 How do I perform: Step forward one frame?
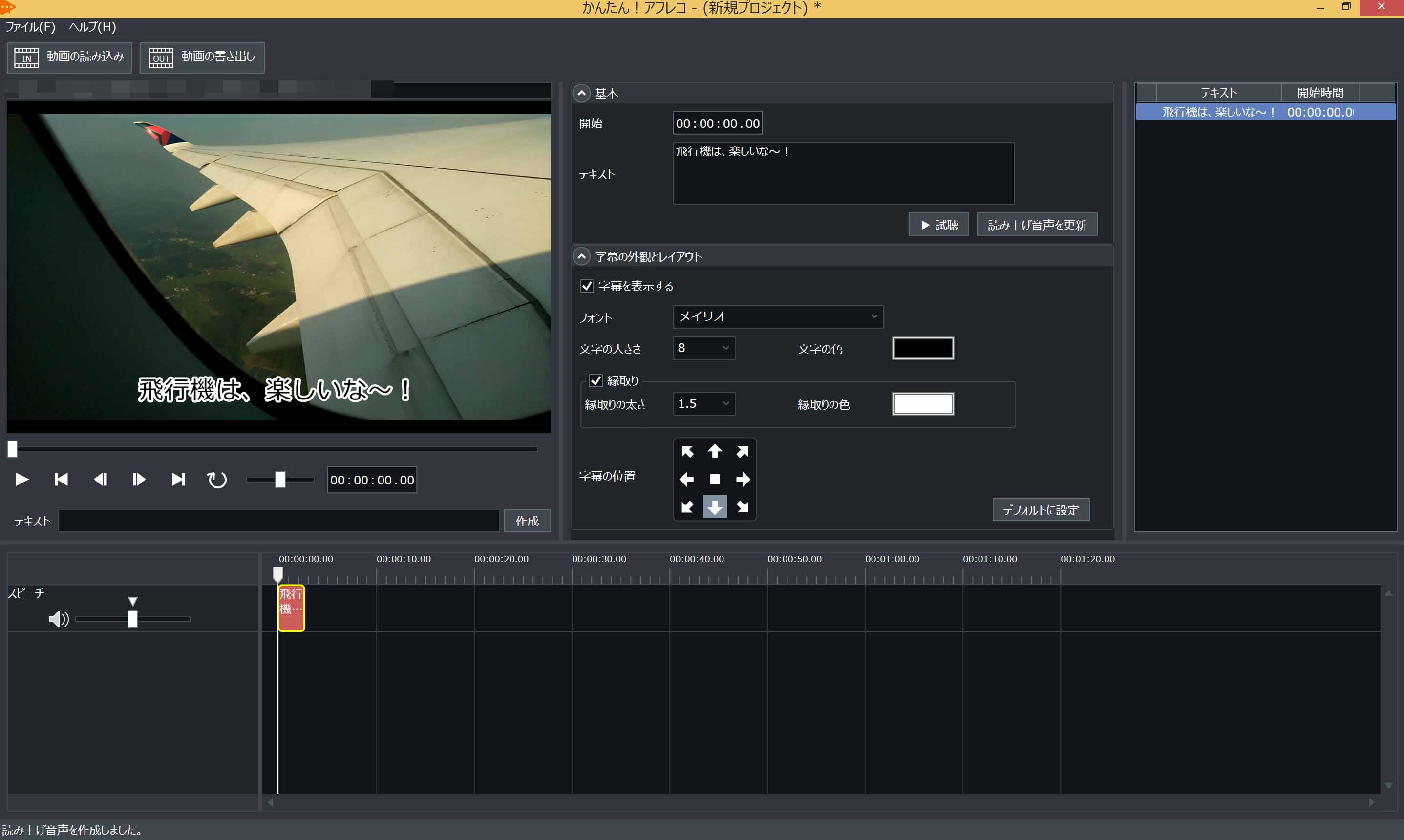coord(139,480)
